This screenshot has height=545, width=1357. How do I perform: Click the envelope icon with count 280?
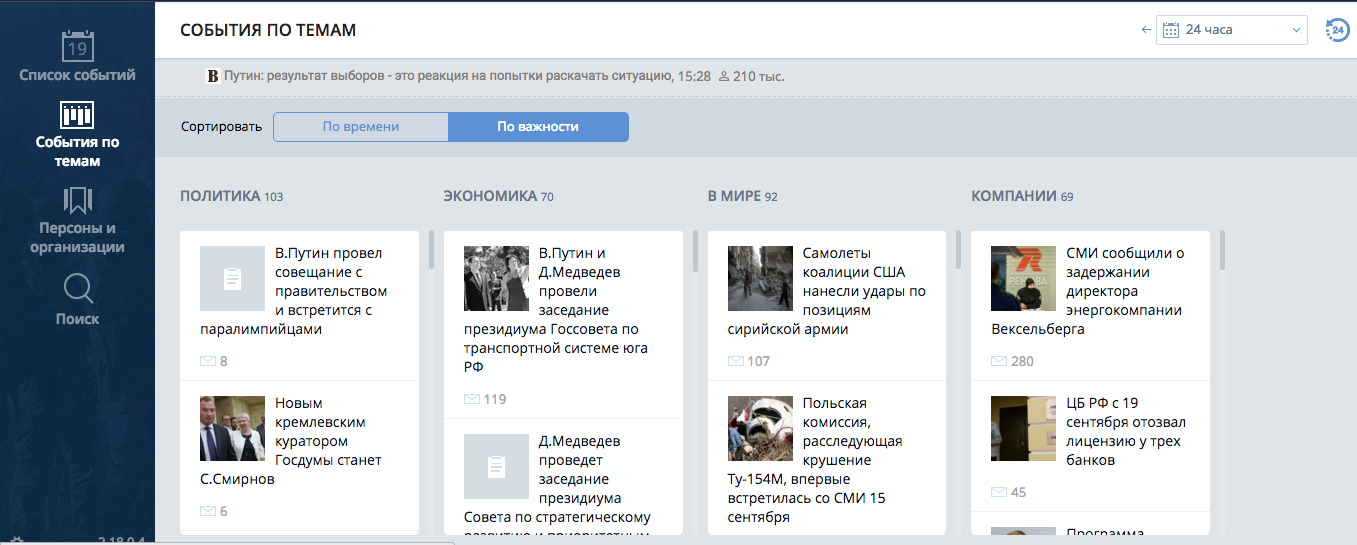click(x=999, y=361)
